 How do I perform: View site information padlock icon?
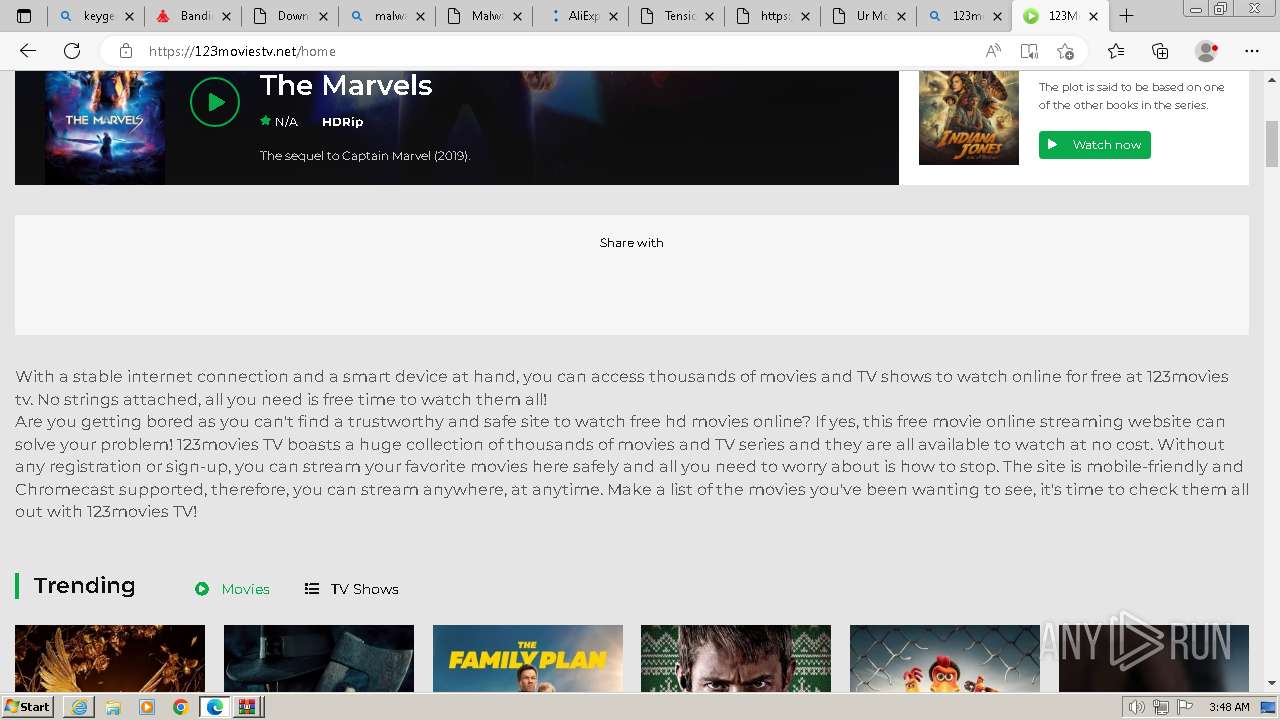pos(125,51)
